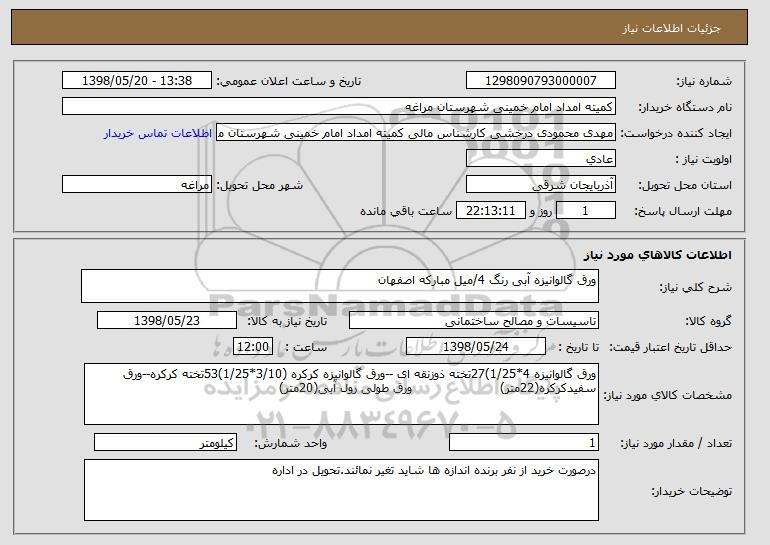Click the حداقل تاریخ اعتبار قیمت label
770x545 pixels.
tap(671, 347)
